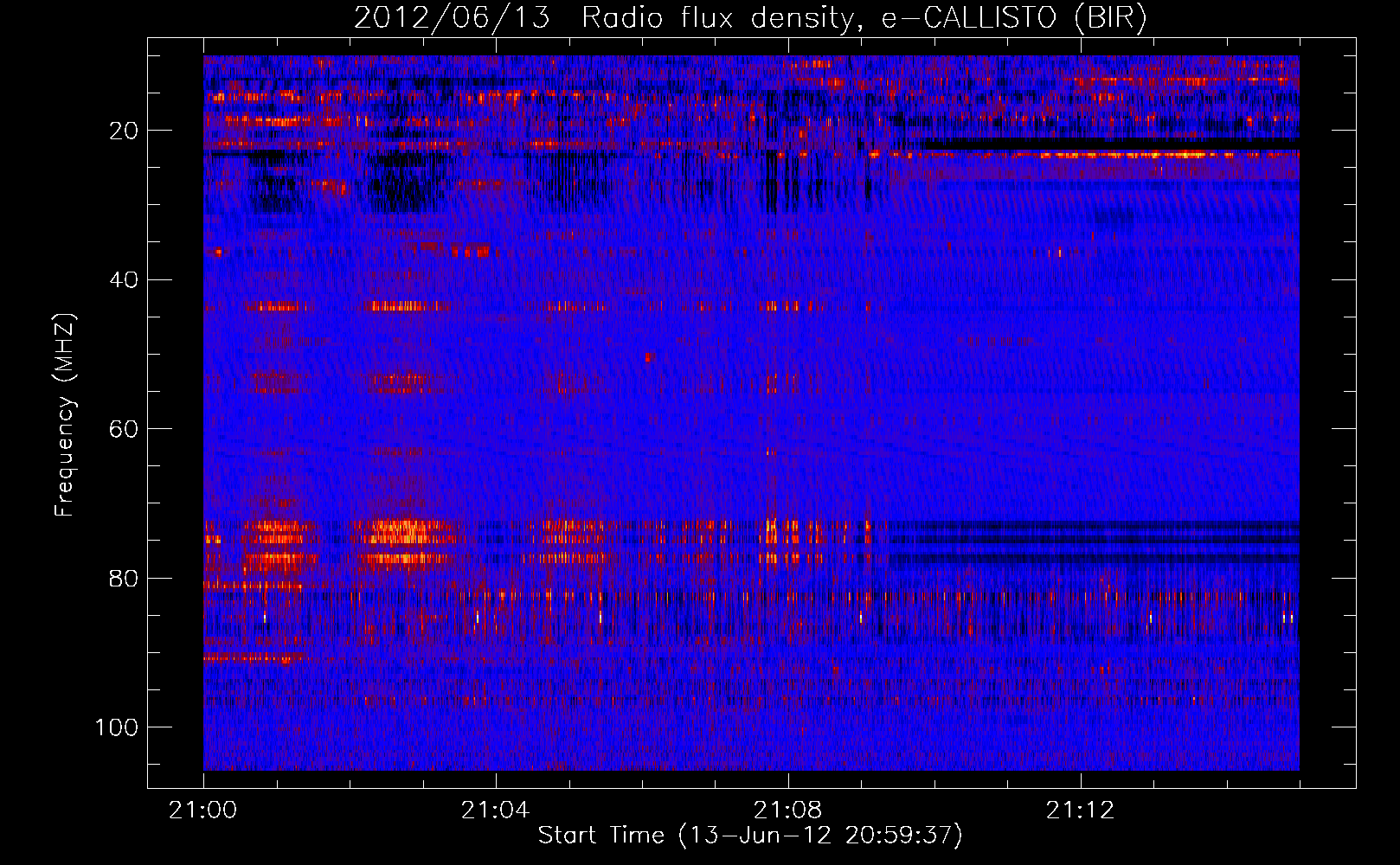1400x865 pixels.
Task: Click the 'Start Time (13-Jun-12 20:59:37)' label
Action: point(750,836)
